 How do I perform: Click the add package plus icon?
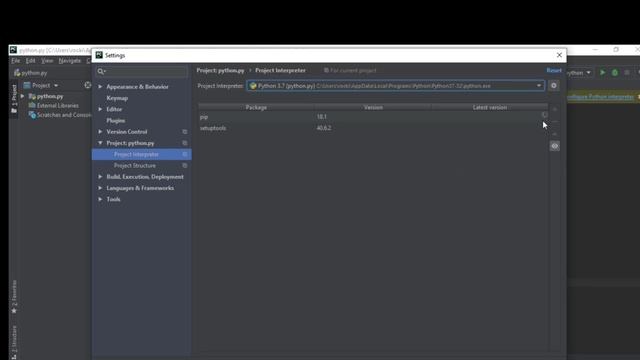(555, 109)
